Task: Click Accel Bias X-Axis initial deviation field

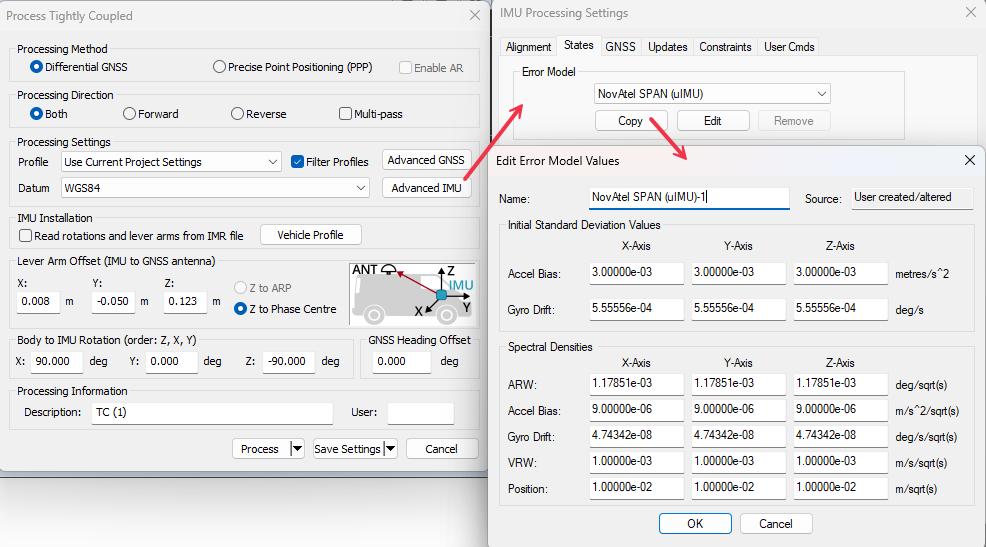Action: [636, 273]
